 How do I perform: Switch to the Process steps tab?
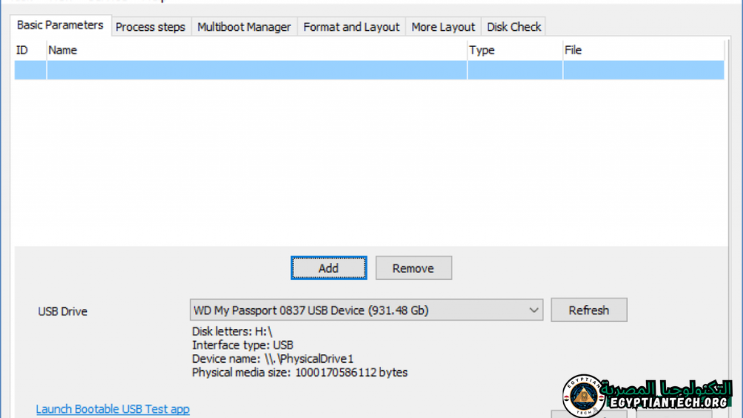coord(150,27)
